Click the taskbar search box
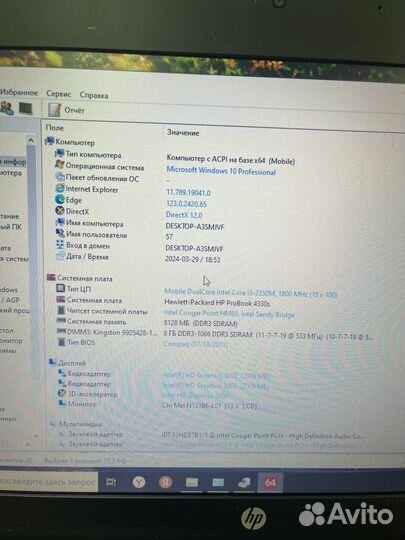The width and height of the screenshot is (405, 540). coord(48,482)
